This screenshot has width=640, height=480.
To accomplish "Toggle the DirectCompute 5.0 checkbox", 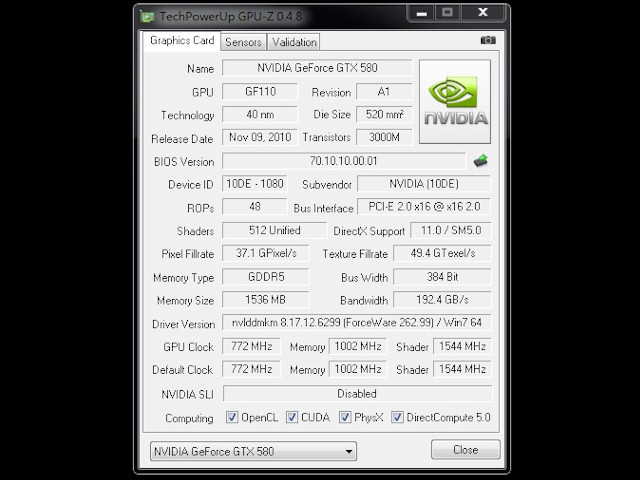I will 397,417.
